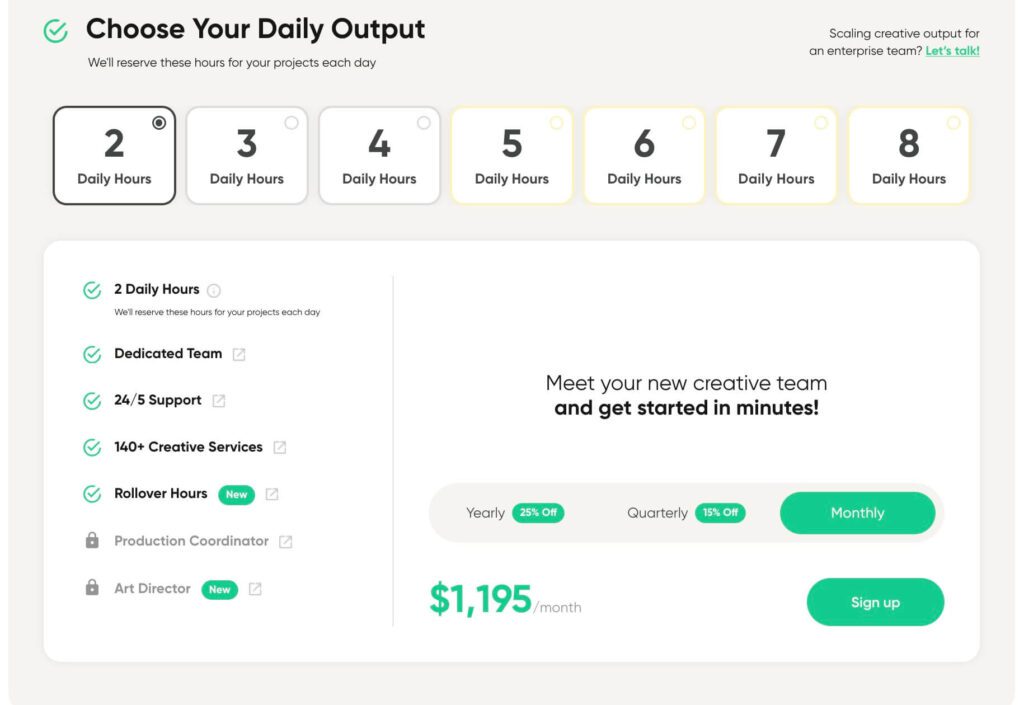Pick the 6 Daily Hours card
The width and height of the screenshot is (1024, 705).
coord(644,156)
